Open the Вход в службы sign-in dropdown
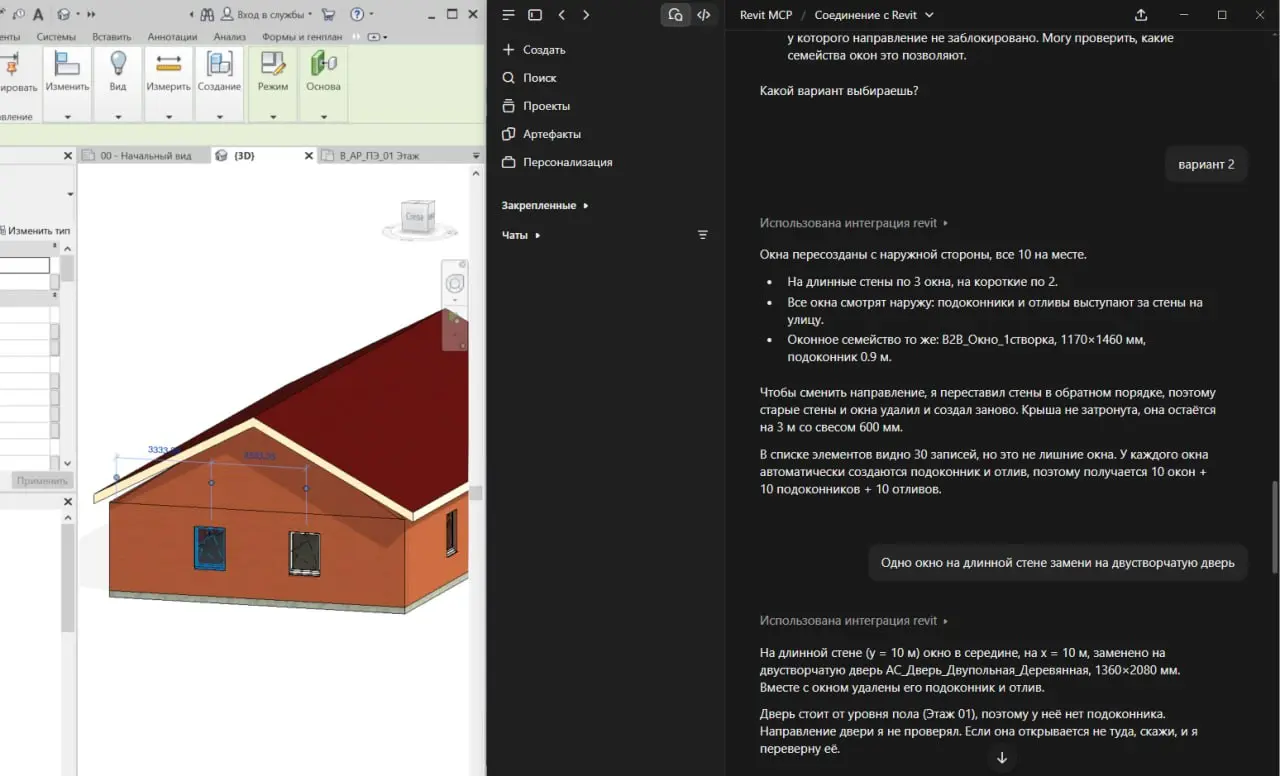Viewport: 1280px width, 776px height. pyautogui.click(x=267, y=14)
